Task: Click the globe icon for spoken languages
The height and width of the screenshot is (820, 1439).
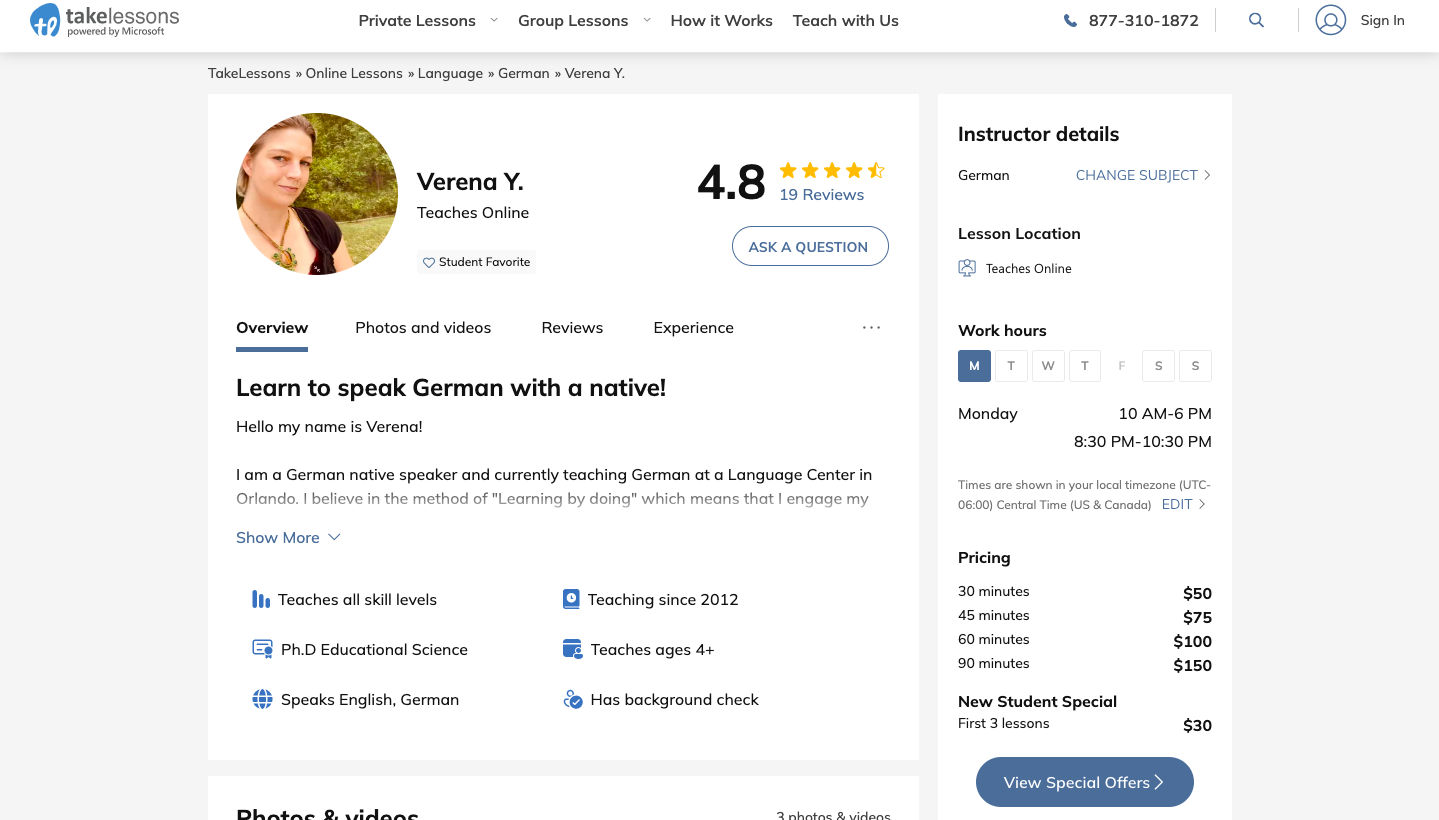Action: (262, 700)
